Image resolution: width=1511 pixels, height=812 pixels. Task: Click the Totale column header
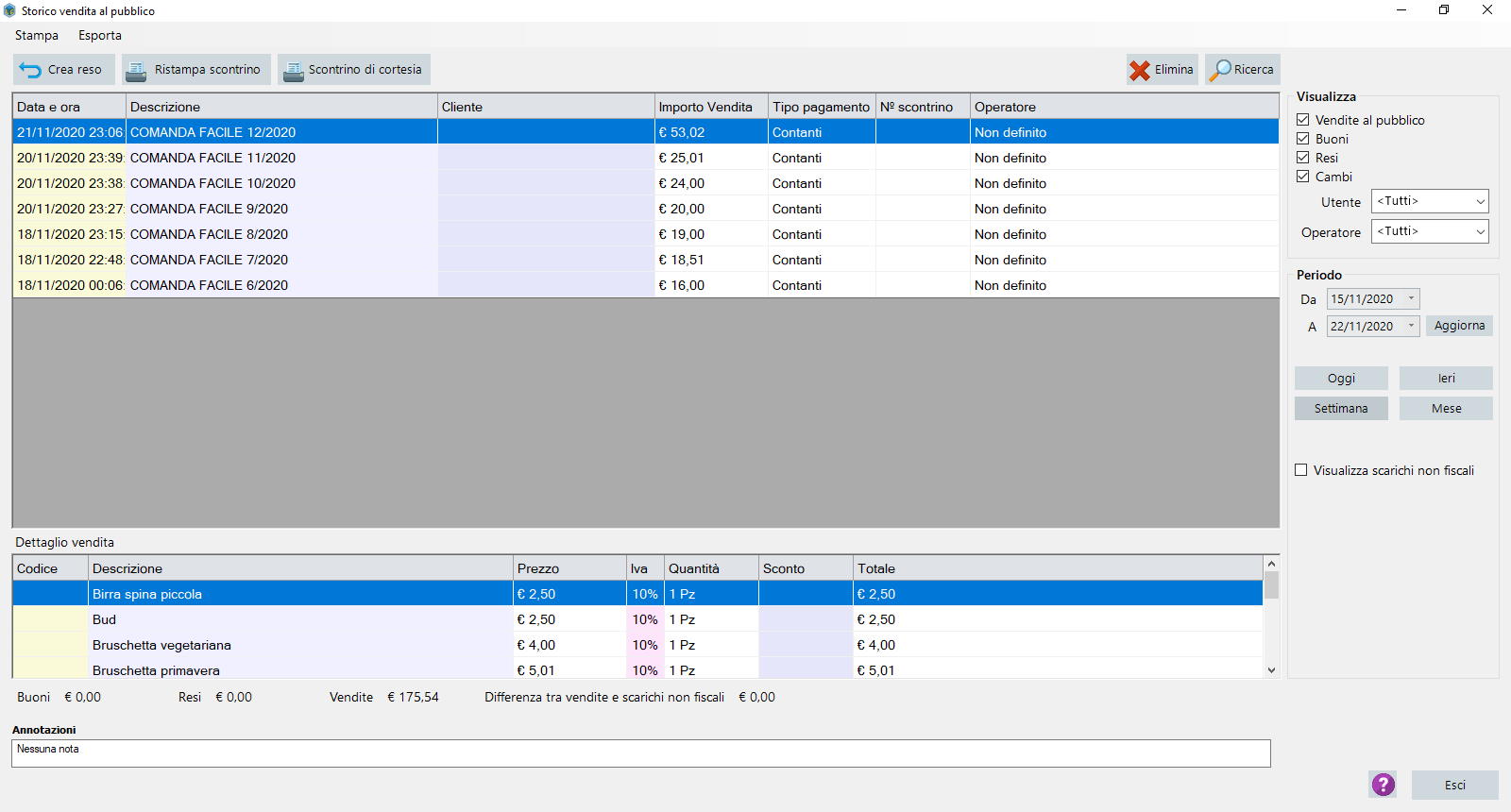(1058, 568)
